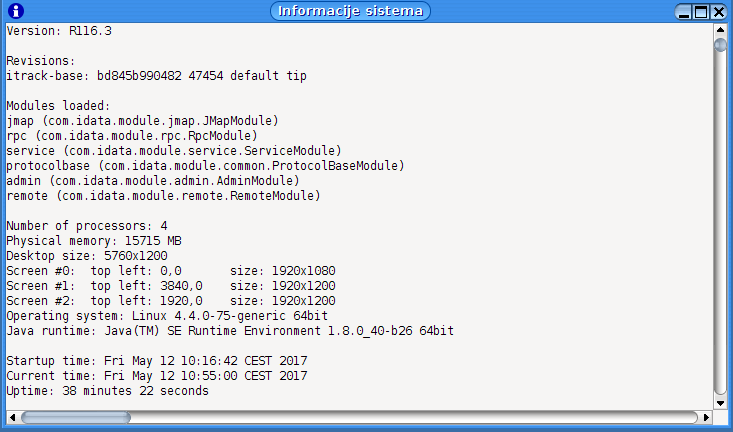Click the Uptime line of text
The height and width of the screenshot is (432, 733).
(x=108, y=391)
